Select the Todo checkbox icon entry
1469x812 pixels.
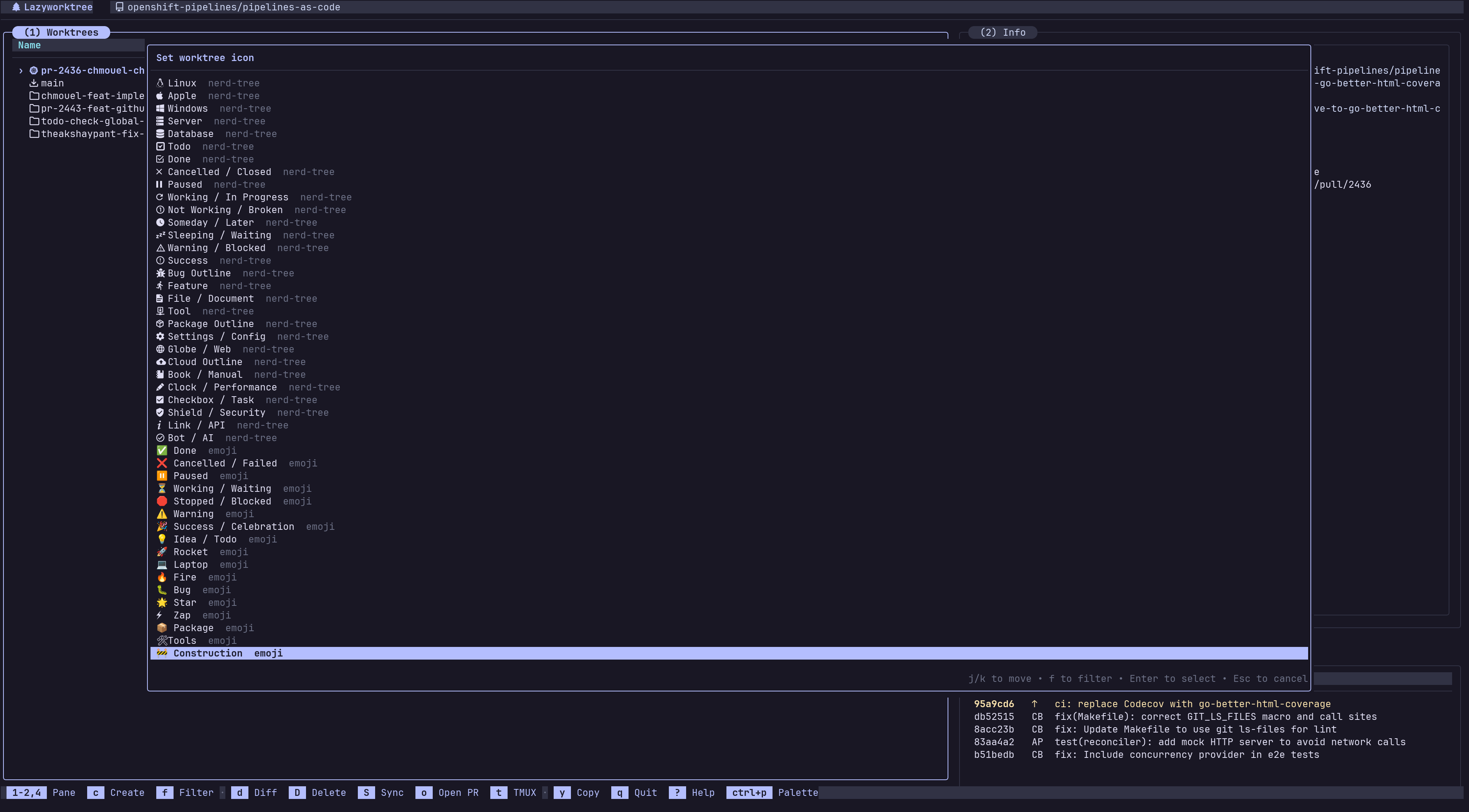point(179,147)
